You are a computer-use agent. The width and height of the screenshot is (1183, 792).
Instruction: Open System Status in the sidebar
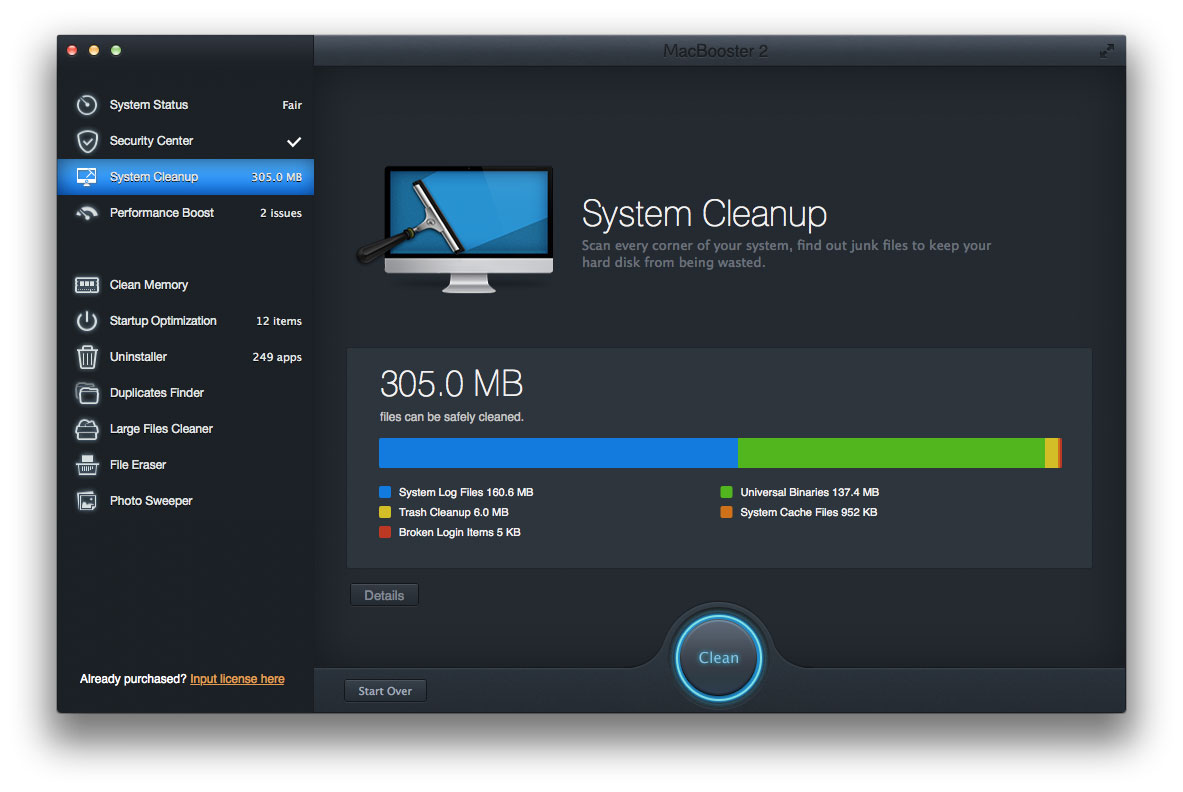(186, 105)
